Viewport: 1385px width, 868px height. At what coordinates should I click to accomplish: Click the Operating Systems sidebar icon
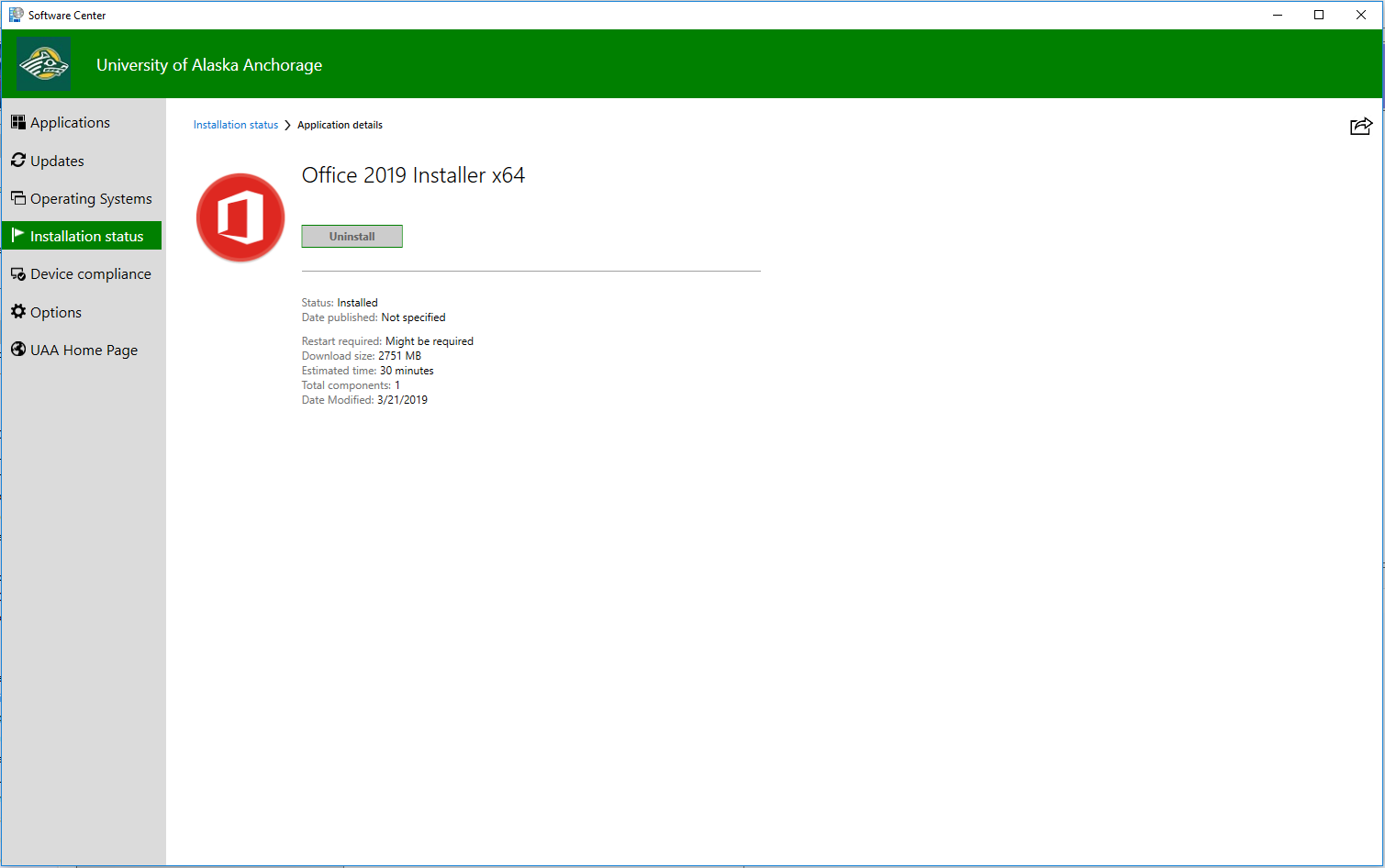coord(18,198)
